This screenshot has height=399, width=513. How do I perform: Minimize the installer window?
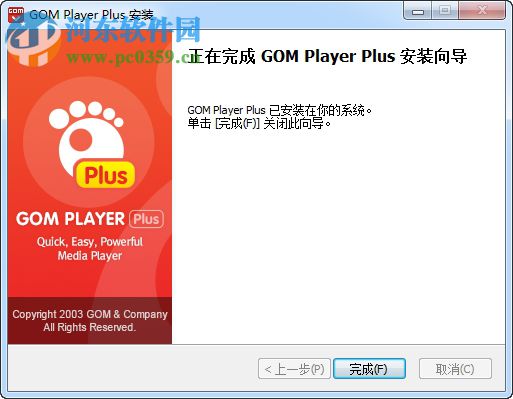coord(417,10)
